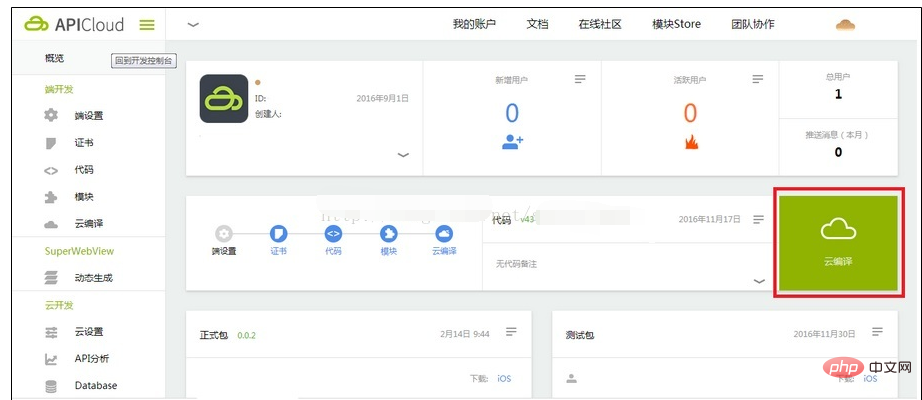Click the APICloud logo
The image size is (922, 400).
[74, 25]
